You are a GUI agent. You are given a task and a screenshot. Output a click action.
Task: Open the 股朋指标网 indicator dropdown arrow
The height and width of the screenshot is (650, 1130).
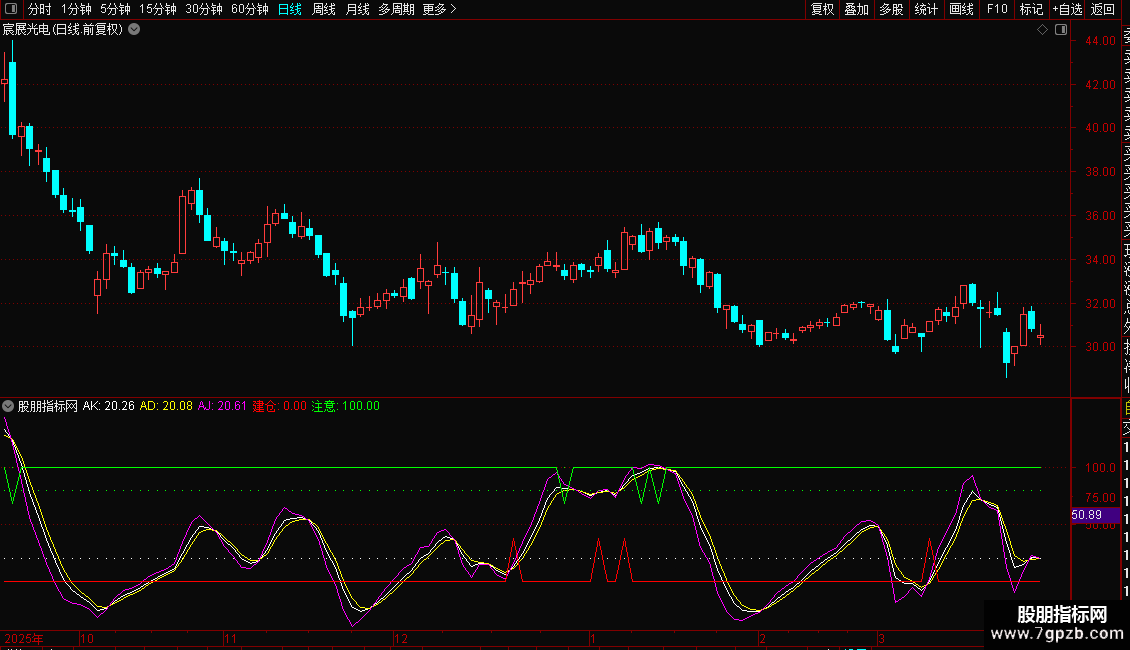tap(8, 406)
